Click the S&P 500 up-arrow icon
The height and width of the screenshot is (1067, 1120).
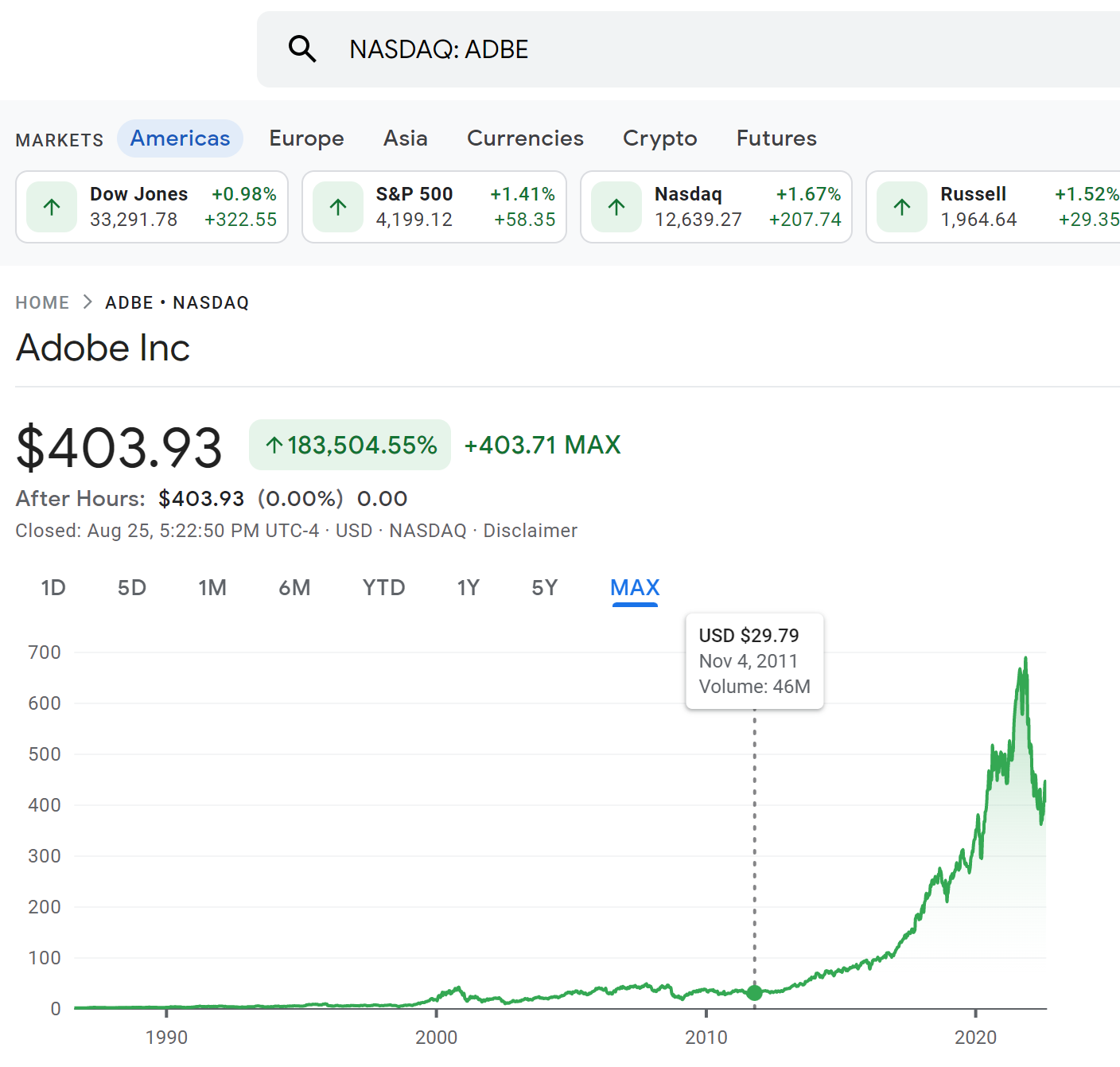point(338,207)
